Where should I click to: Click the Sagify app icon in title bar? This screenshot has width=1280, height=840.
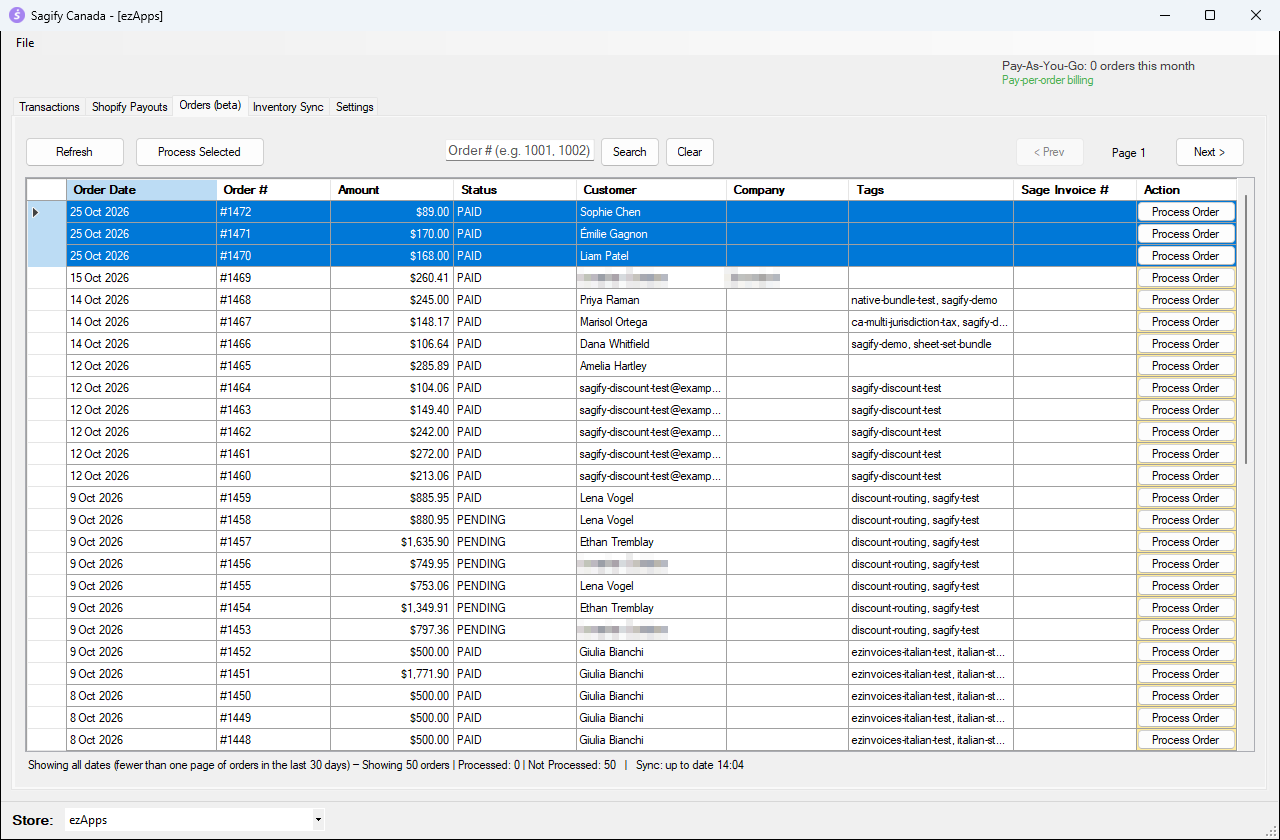16,15
